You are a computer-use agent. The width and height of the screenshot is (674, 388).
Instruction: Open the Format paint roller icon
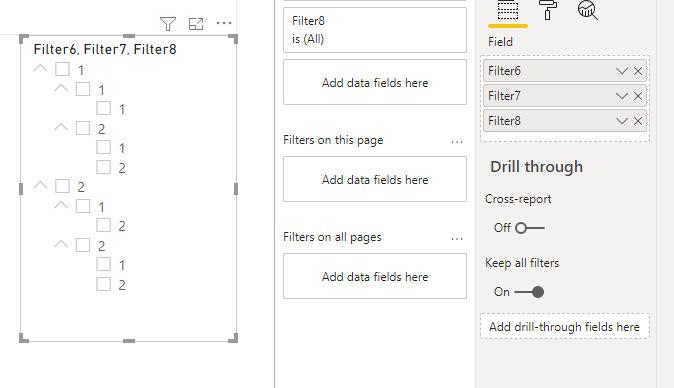(548, 9)
